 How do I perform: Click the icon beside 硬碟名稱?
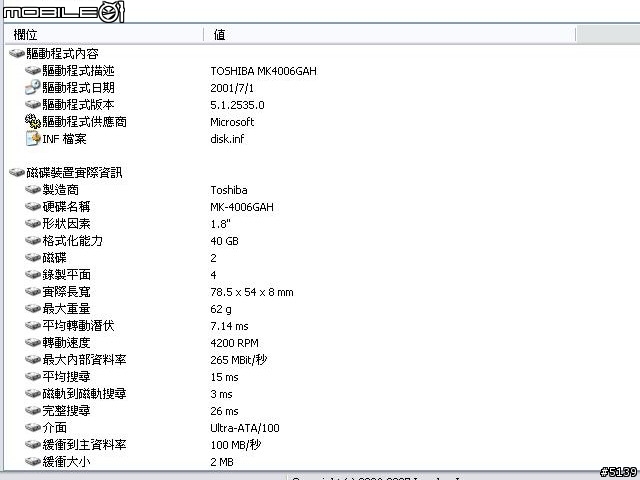pos(33,207)
